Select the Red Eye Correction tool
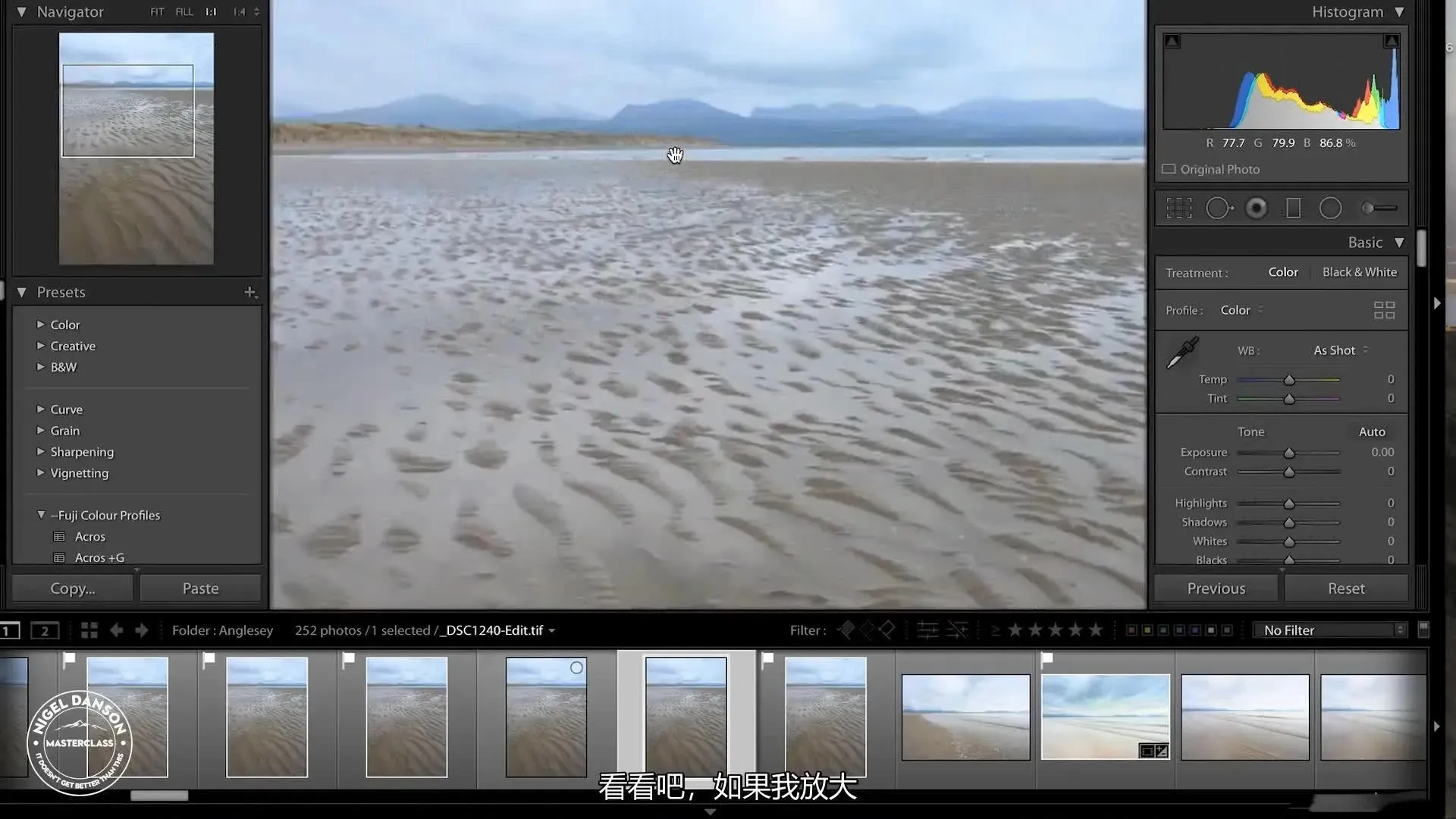Screen dimensions: 1456x819 (x=1256, y=208)
